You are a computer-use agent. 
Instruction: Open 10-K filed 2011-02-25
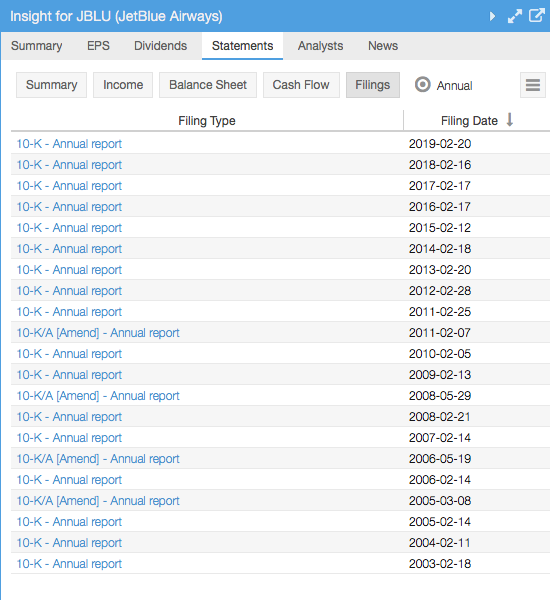pos(69,312)
